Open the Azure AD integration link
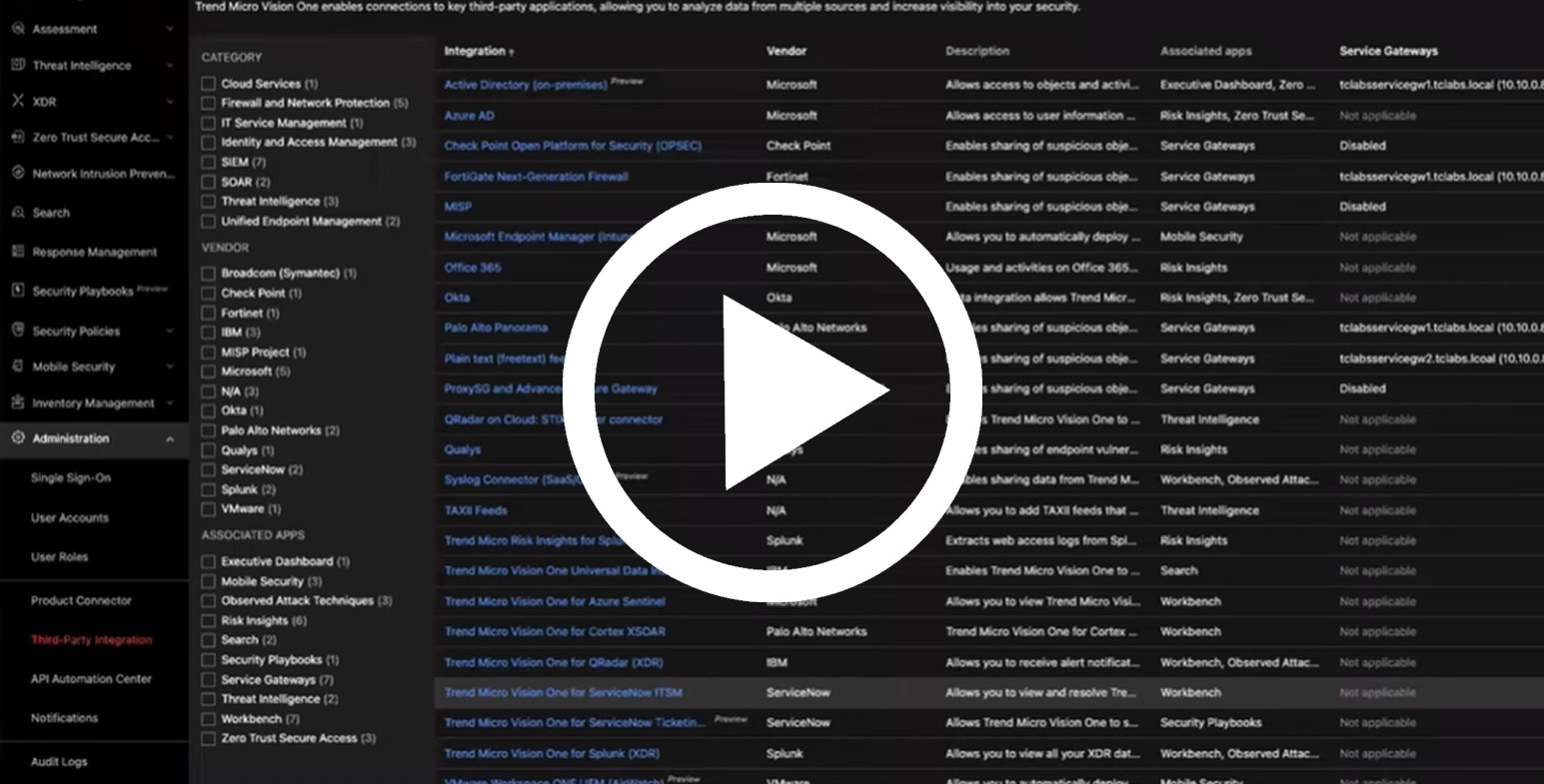The image size is (1544, 784). point(469,116)
